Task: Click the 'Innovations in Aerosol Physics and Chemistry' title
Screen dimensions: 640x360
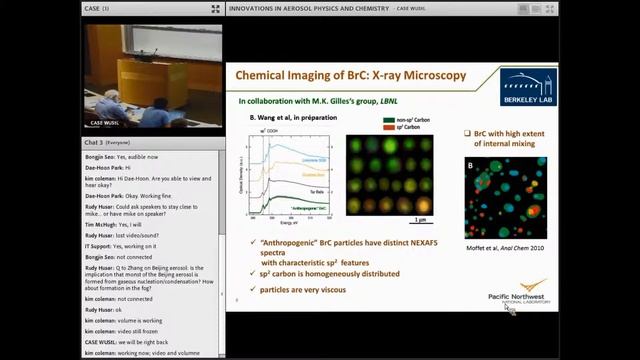Action: (x=309, y=9)
